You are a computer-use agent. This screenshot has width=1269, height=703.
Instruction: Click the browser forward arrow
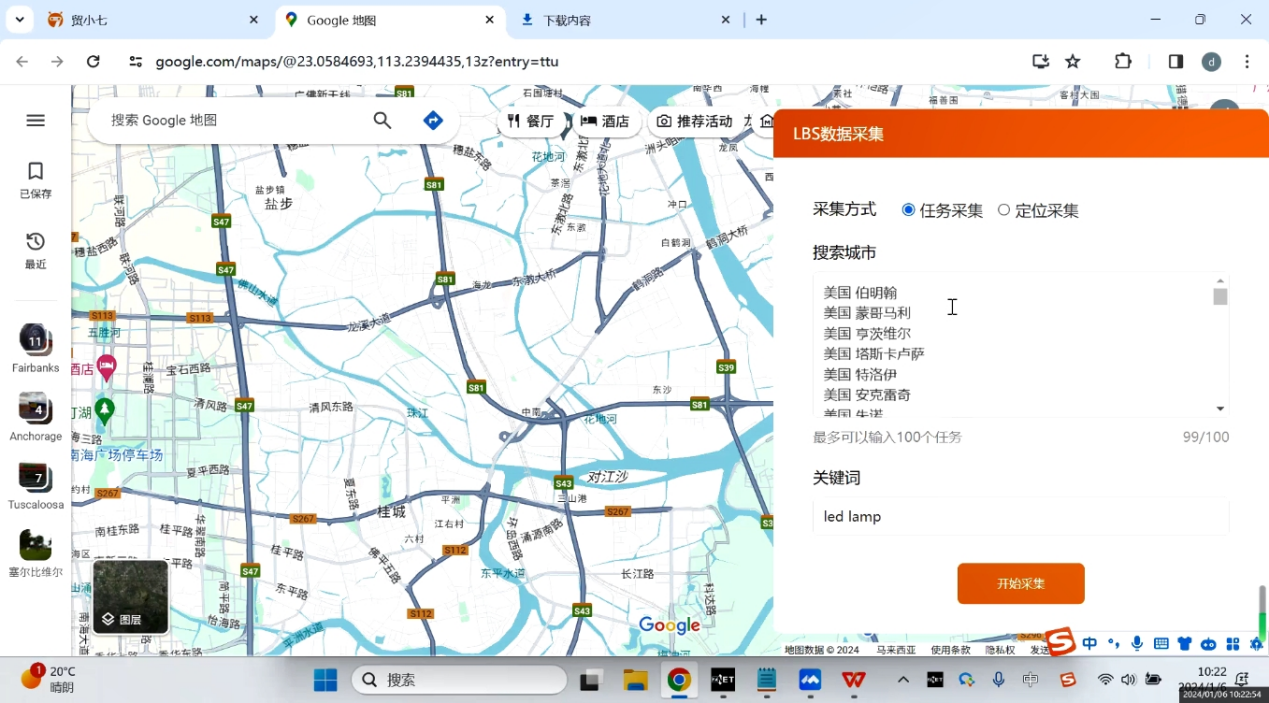(x=57, y=61)
